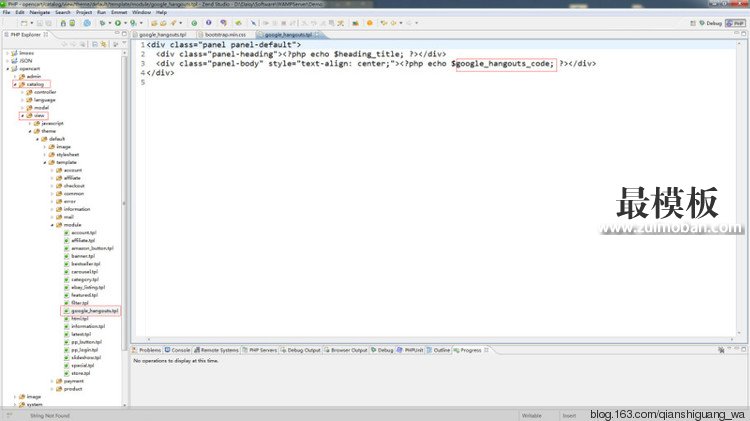Click the Debug perspective button
Viewport: 750px width, 421px height.
pyautogui.click(x=712, y=22)
